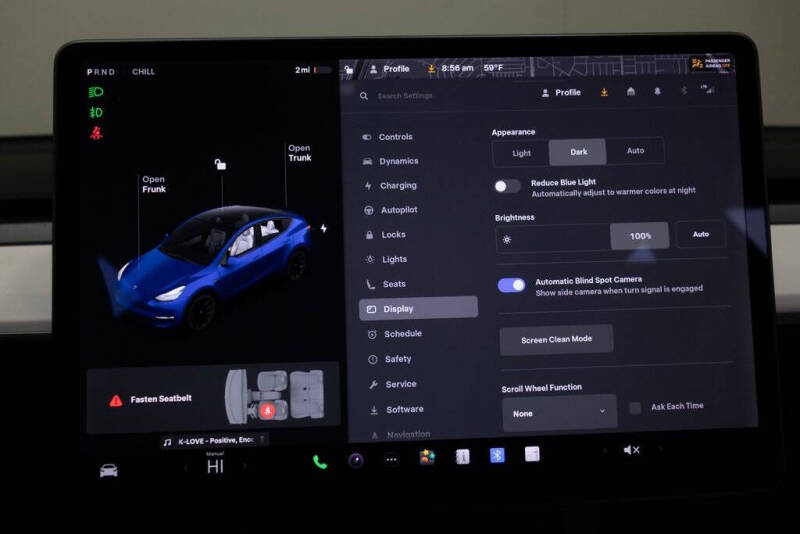Viewport: 800px width, 534px height.
Task: Tap Open Trunk
Action: (x=299, y=153)
